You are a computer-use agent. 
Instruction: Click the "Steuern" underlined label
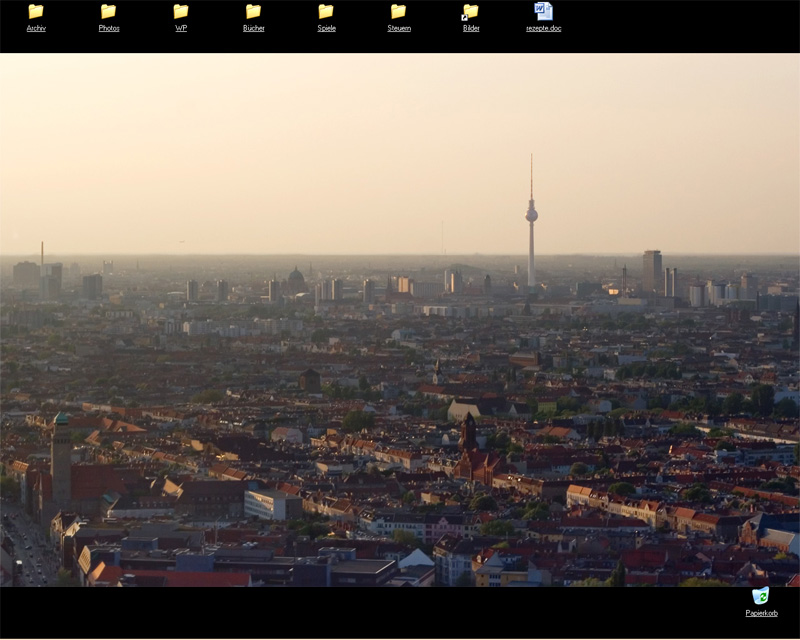coord(399,28)
